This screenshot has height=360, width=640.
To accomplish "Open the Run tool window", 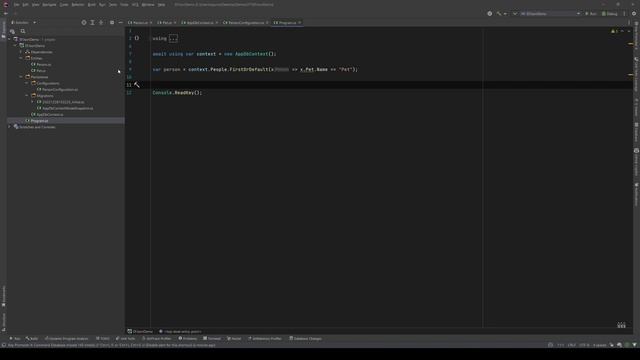I will click(x=15, y=338).
